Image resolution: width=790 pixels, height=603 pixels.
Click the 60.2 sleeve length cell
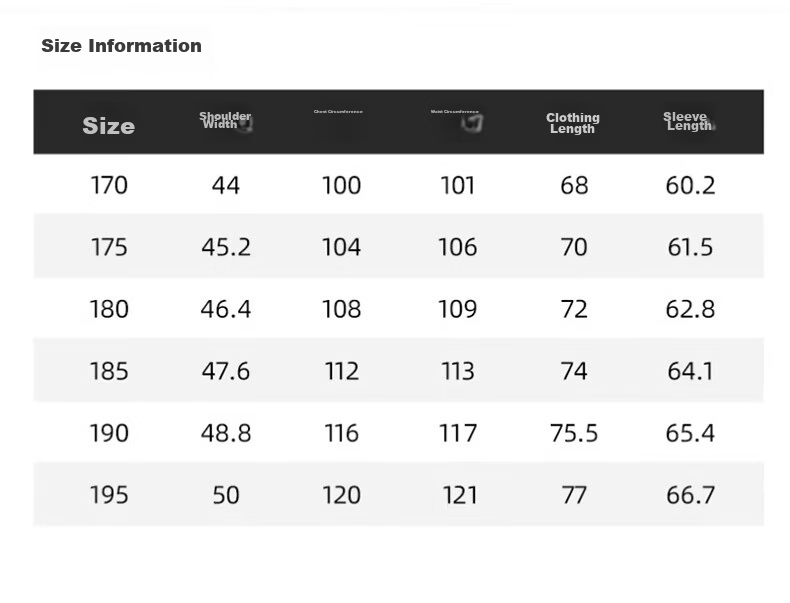click(690, 185)
